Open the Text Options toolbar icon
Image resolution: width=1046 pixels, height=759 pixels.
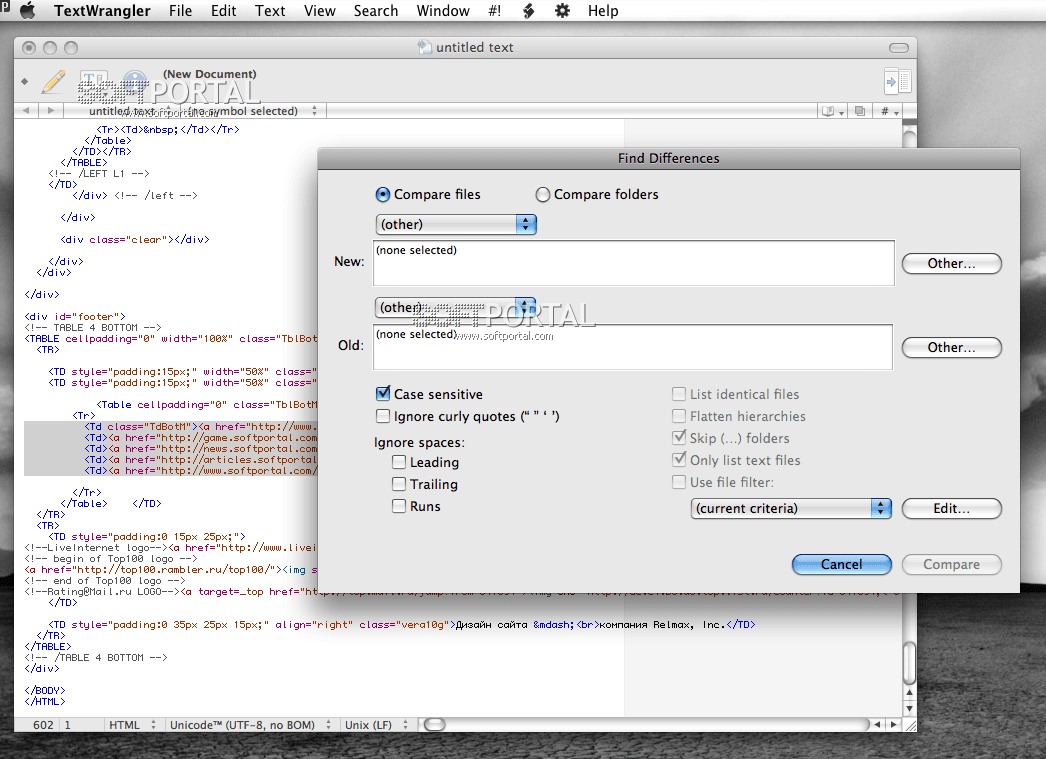click(x=93, y=81)
